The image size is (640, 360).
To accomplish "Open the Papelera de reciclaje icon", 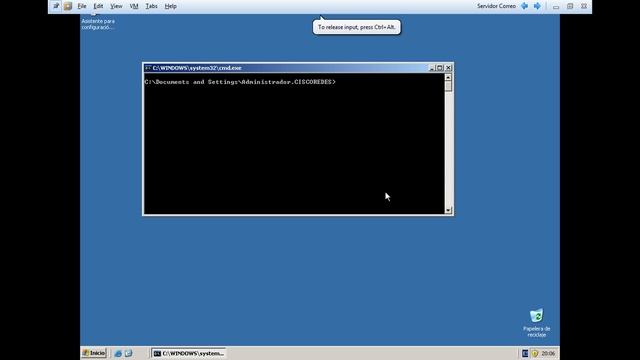I will coord(536,323).
